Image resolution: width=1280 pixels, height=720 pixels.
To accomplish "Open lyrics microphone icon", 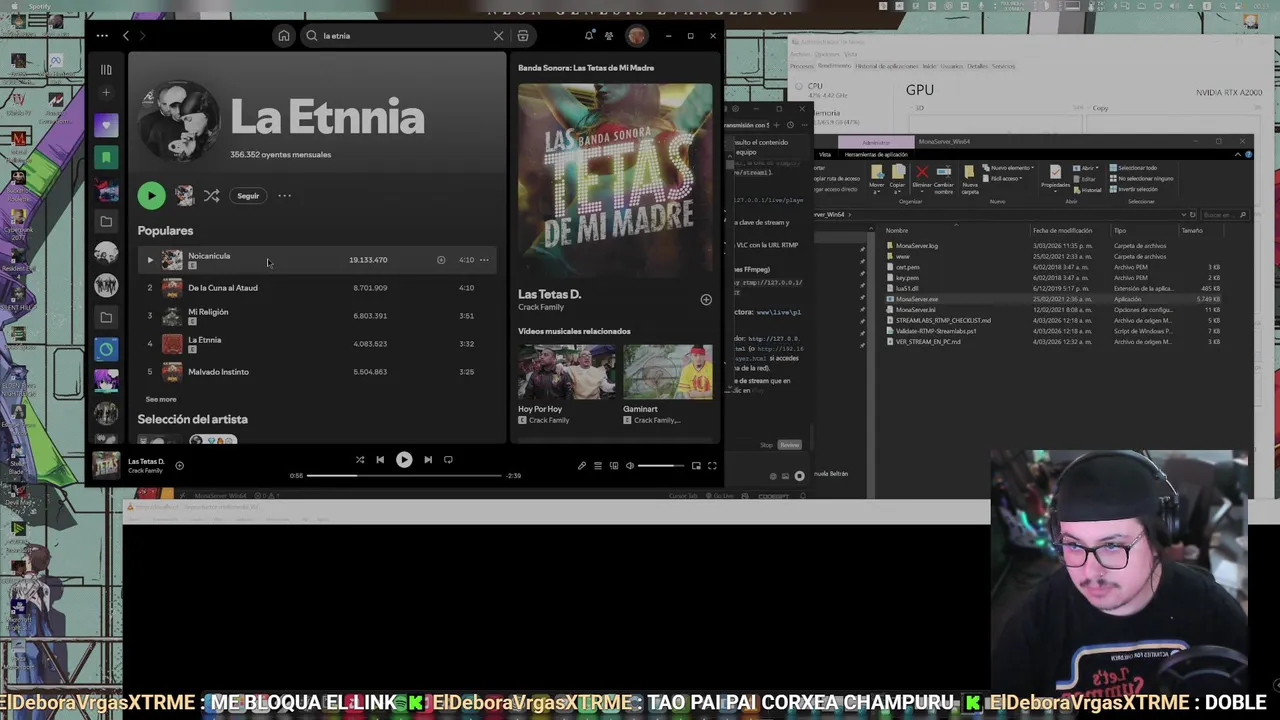I will pos(582,466).
